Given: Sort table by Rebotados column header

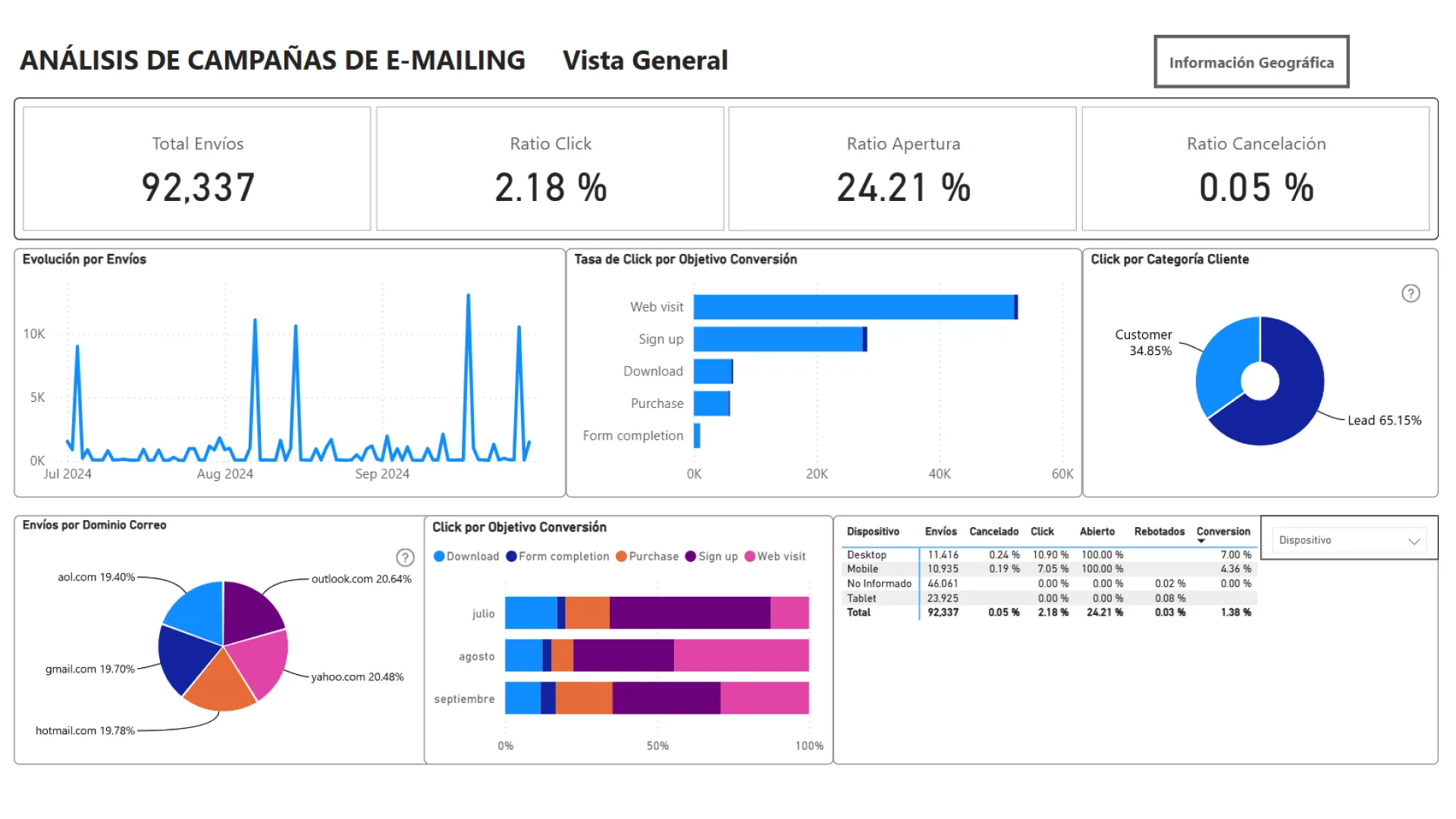Looking at the screenshot, I should tap(1159, 532).
